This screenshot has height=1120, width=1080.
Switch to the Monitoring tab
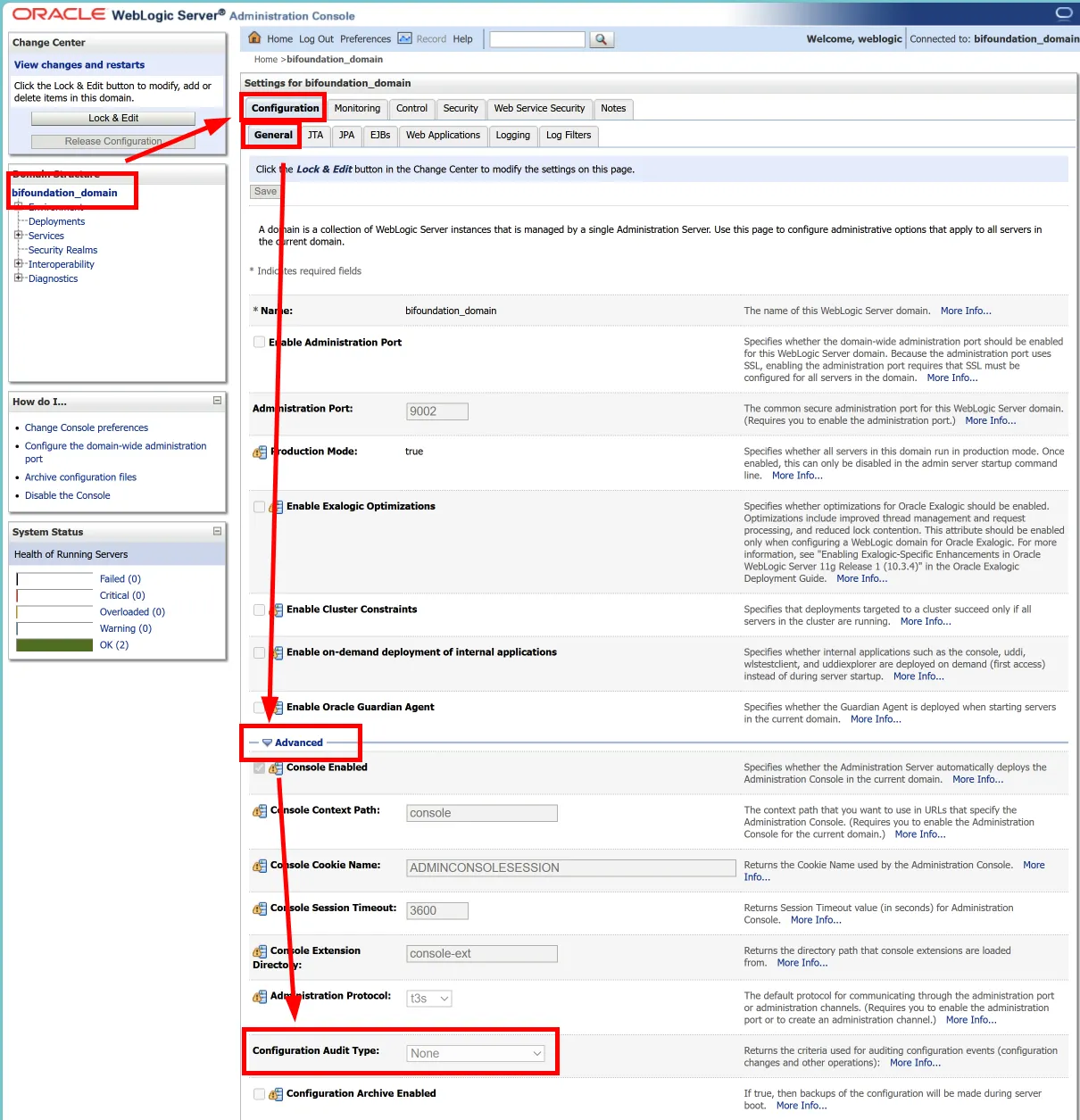357,109
